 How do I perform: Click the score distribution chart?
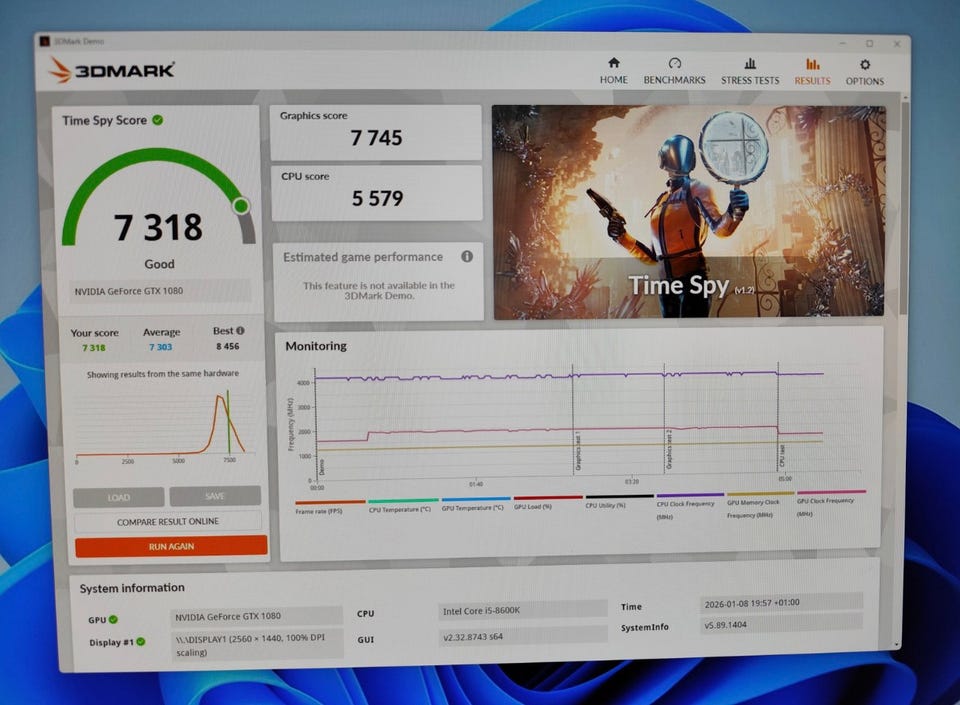163,426
